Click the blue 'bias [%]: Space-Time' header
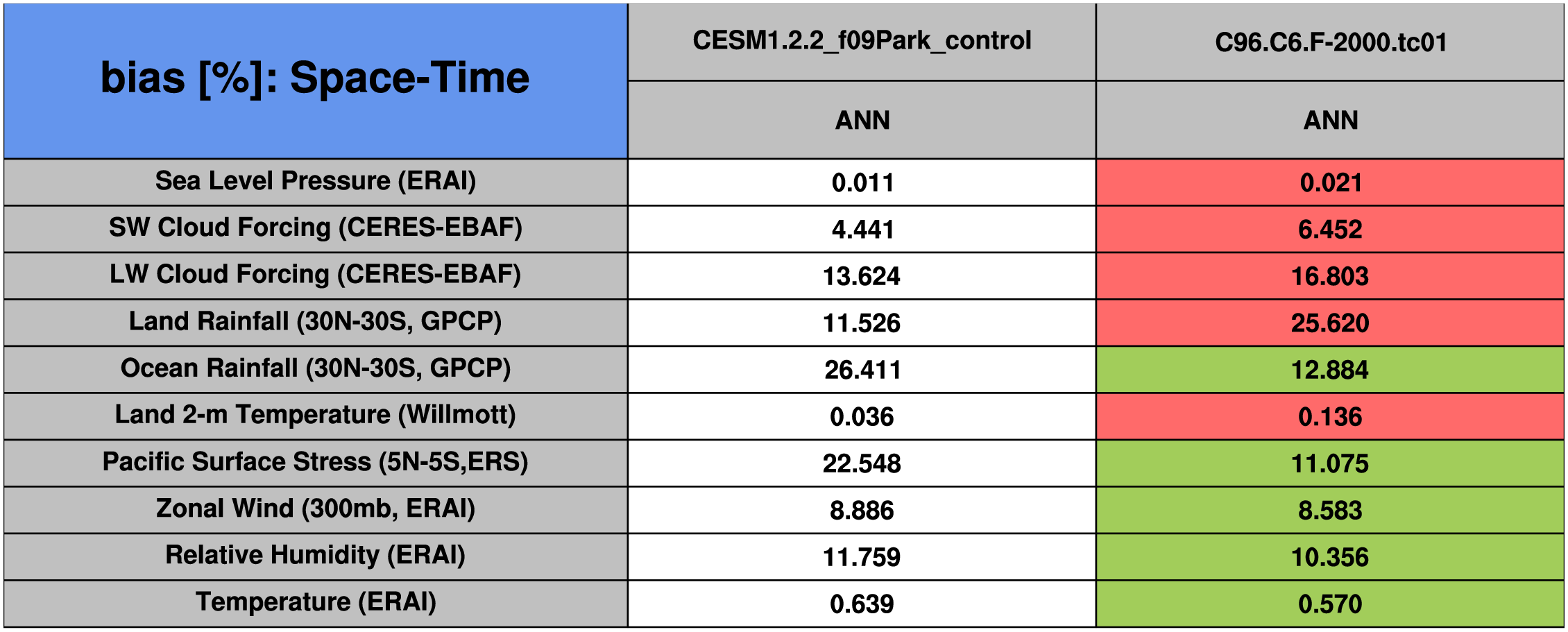 pyautogui.click(x=315, y=79)
